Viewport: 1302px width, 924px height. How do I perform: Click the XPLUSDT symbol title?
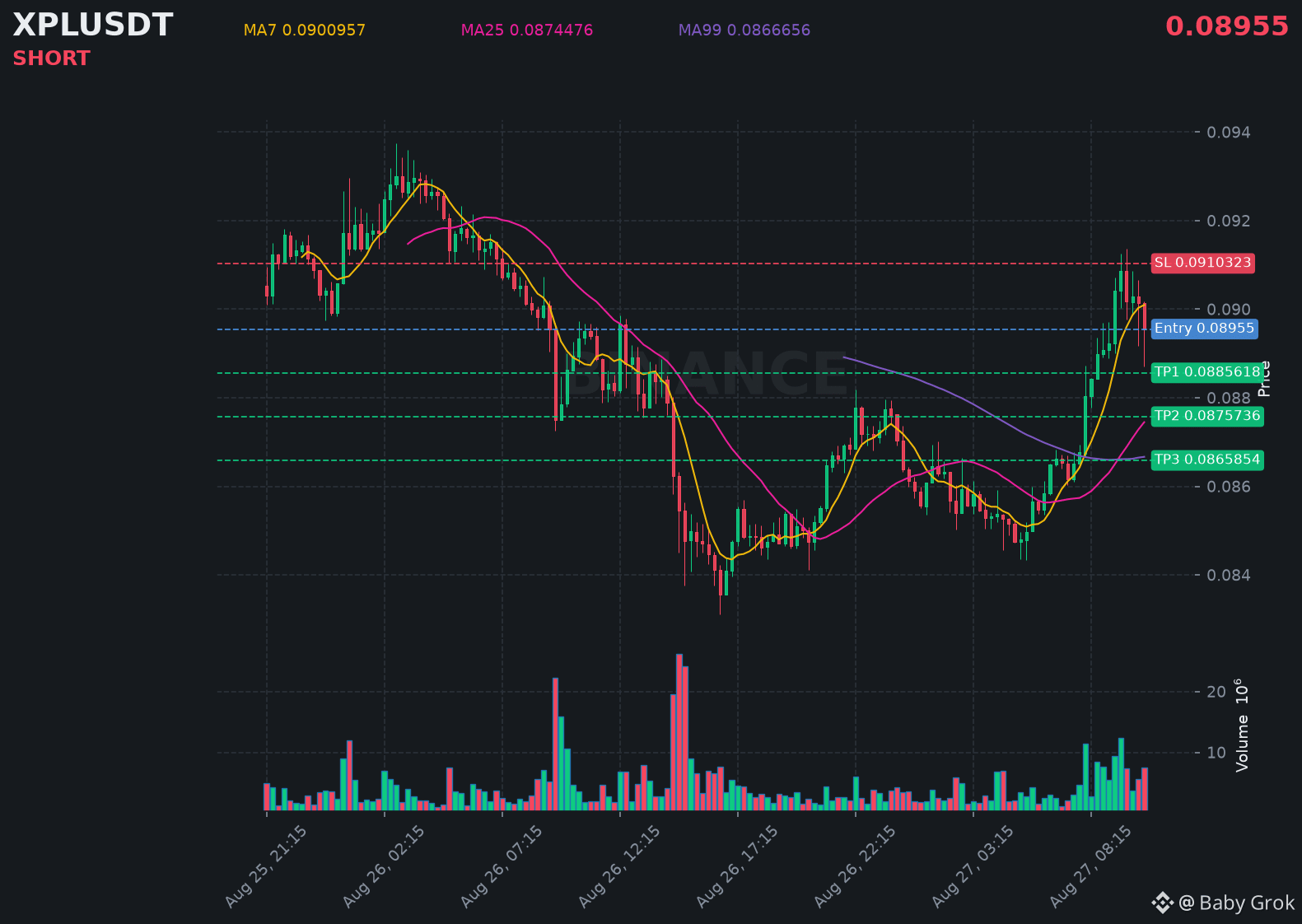(x=93, y=26)
